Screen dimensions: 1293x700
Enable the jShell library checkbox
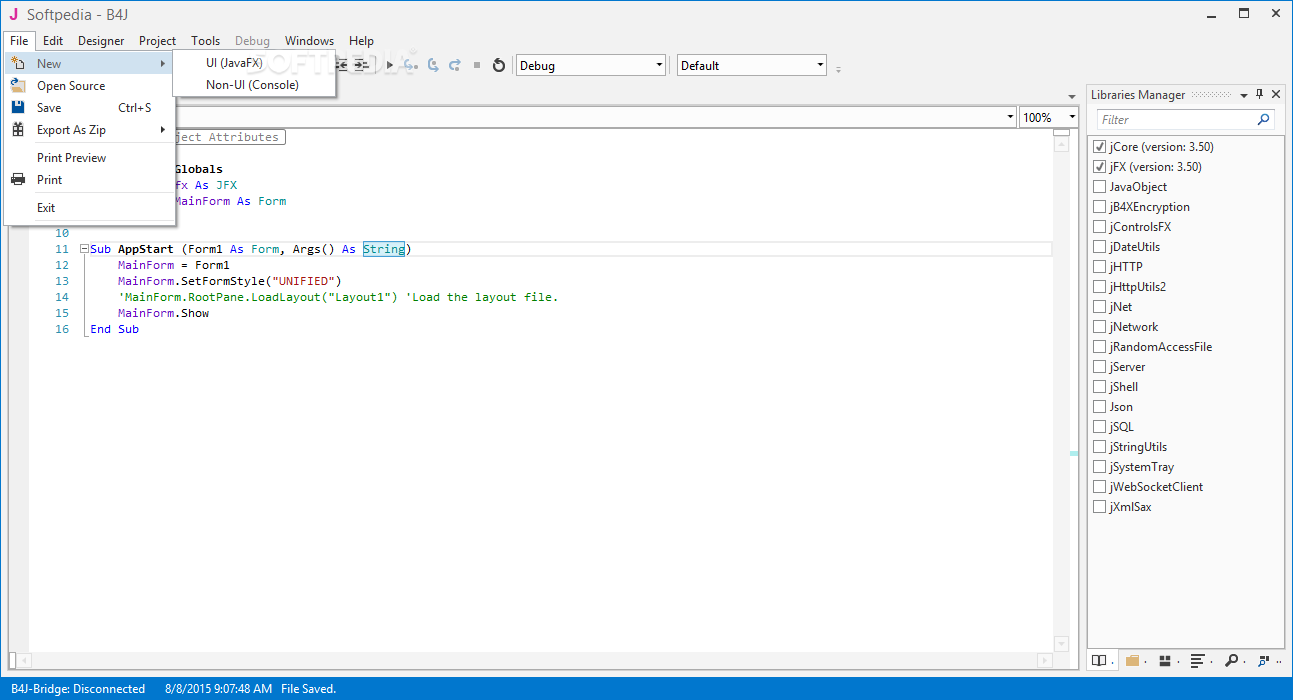(1100, 387)
